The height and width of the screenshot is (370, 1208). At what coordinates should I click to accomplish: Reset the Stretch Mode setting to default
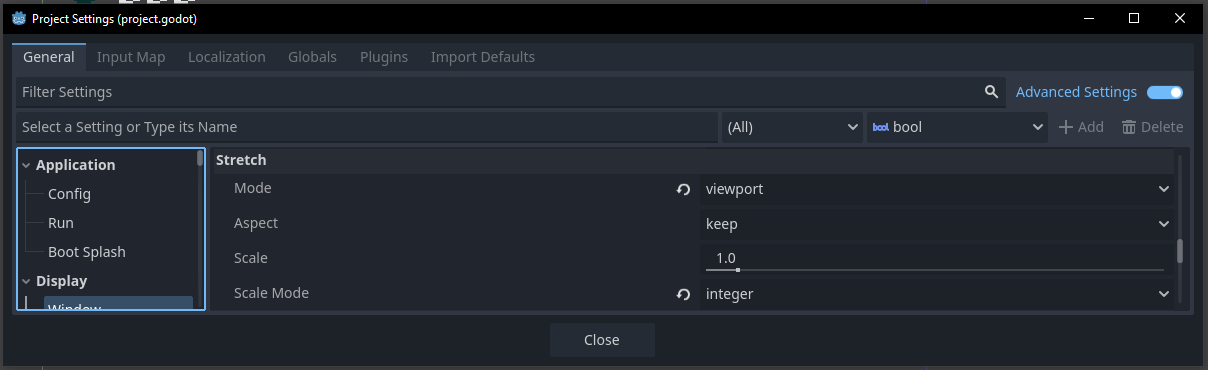pyautogui.click(x=683, y=189)
